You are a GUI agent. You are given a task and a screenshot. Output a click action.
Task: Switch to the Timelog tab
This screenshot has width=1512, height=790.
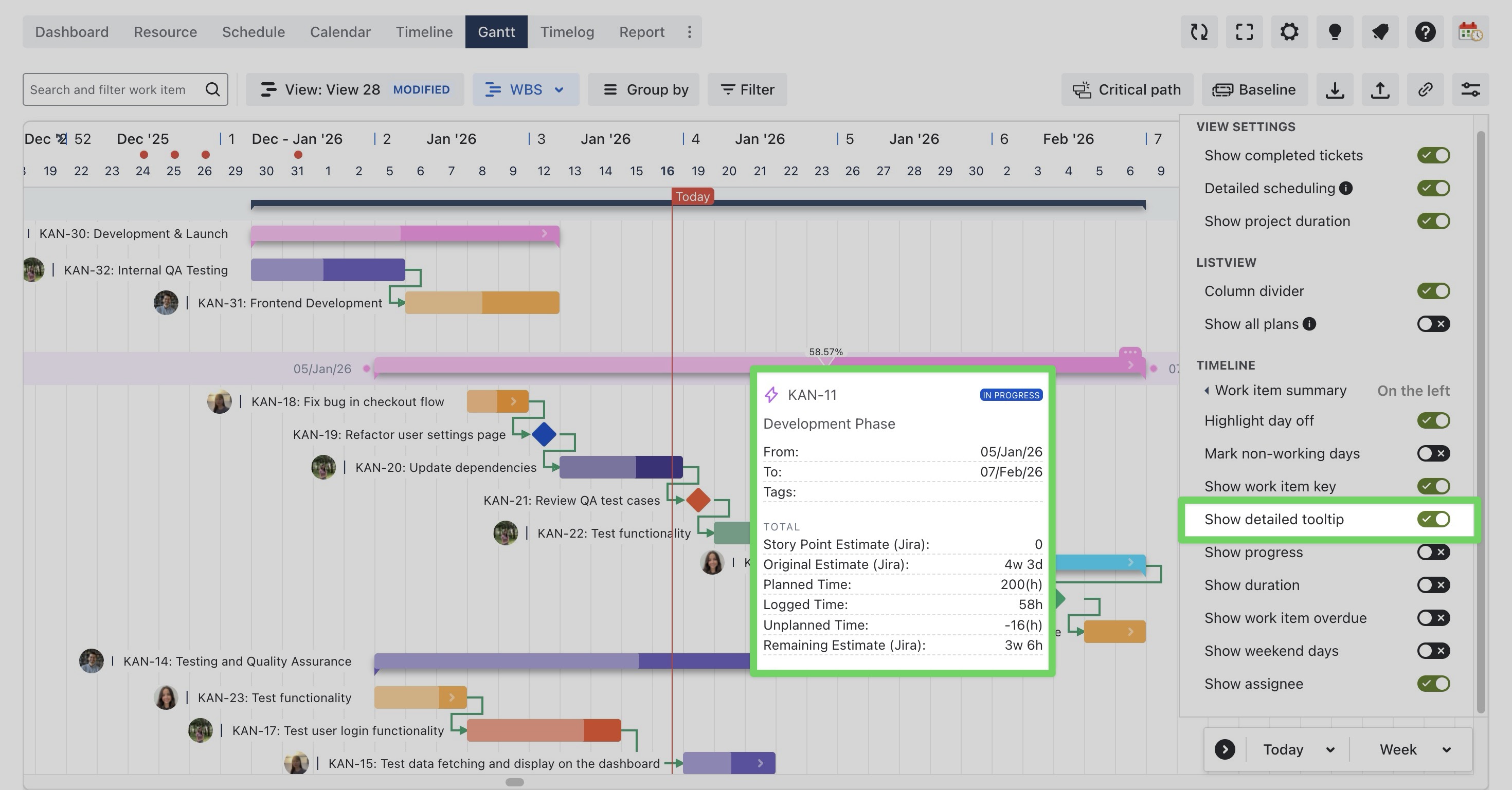(567, 32)
